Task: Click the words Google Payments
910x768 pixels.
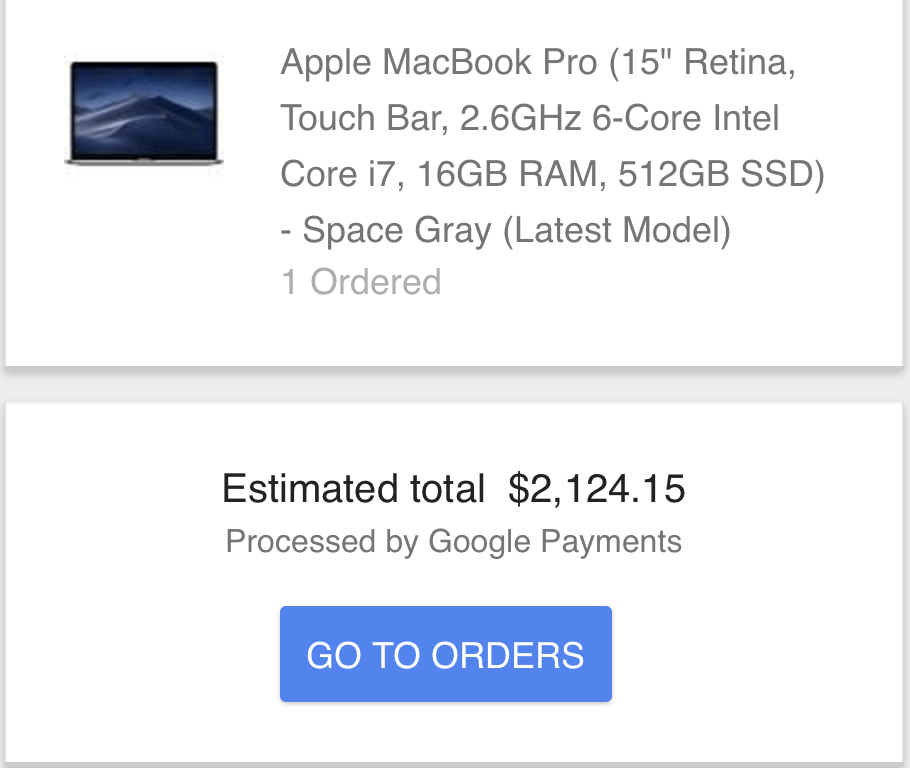Action: click(555, 542)
